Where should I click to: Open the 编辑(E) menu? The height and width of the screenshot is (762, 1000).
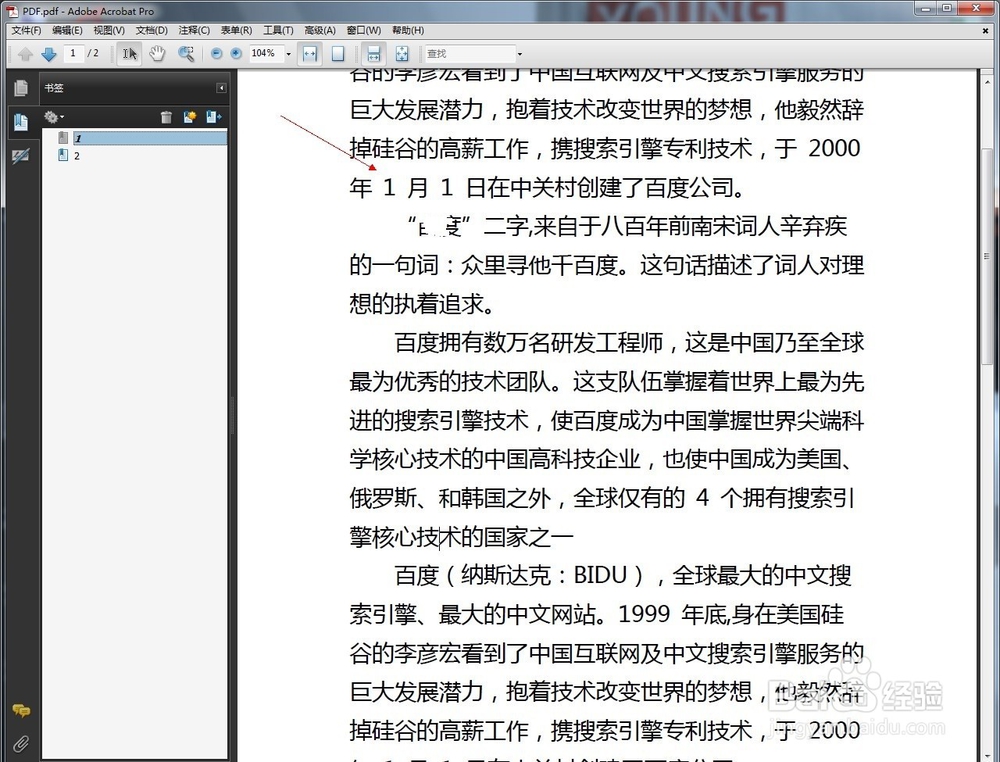click(67, 30)
